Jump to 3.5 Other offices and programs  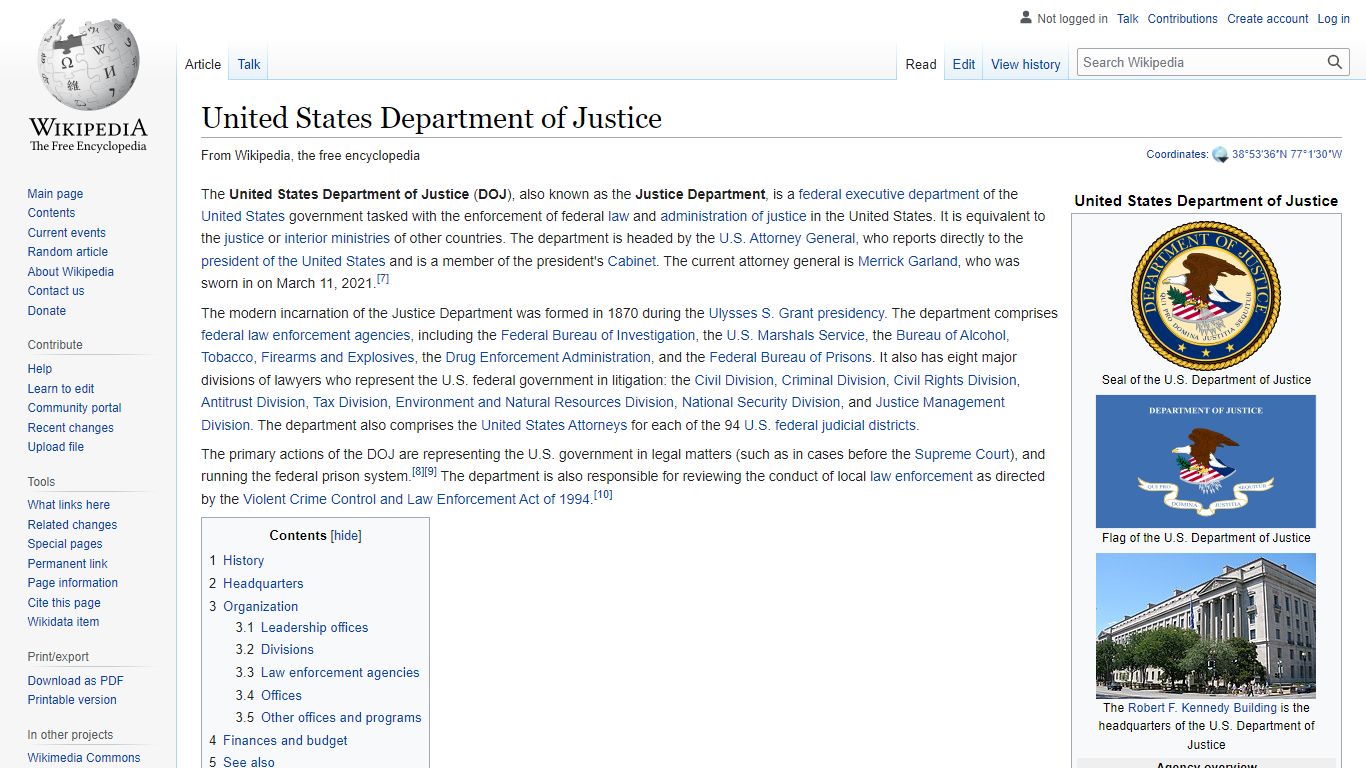click(341, 718)
